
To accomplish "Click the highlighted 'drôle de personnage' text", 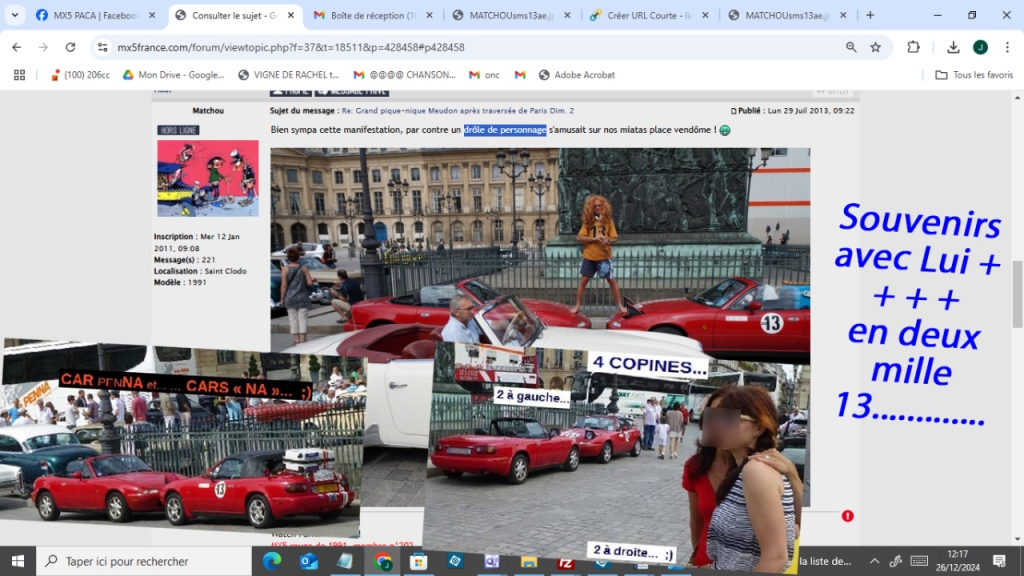I will click(505, 130).
